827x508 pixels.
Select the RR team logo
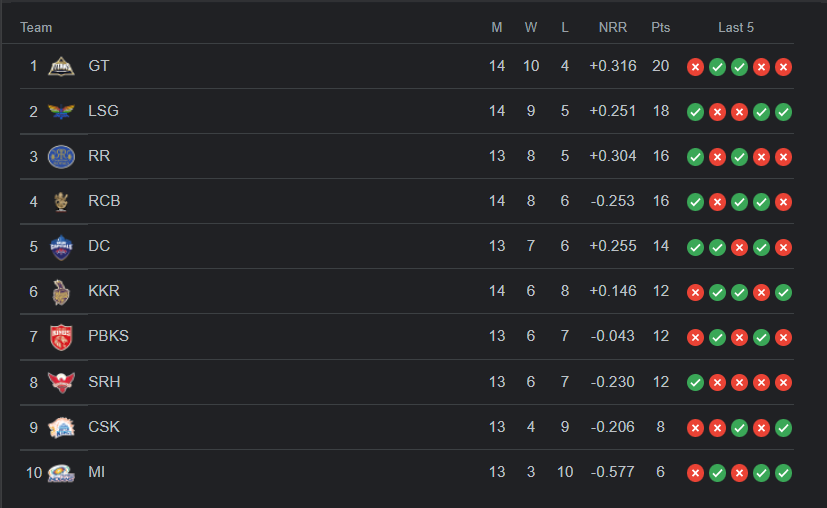[62, 156]
